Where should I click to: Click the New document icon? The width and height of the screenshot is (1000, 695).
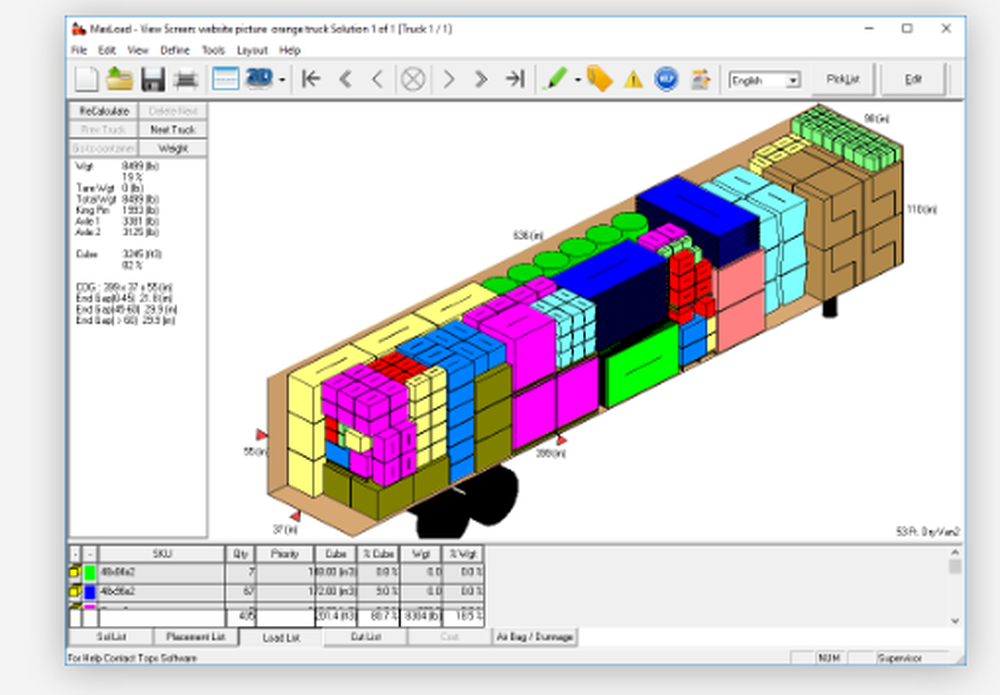(x=87, y=79)
